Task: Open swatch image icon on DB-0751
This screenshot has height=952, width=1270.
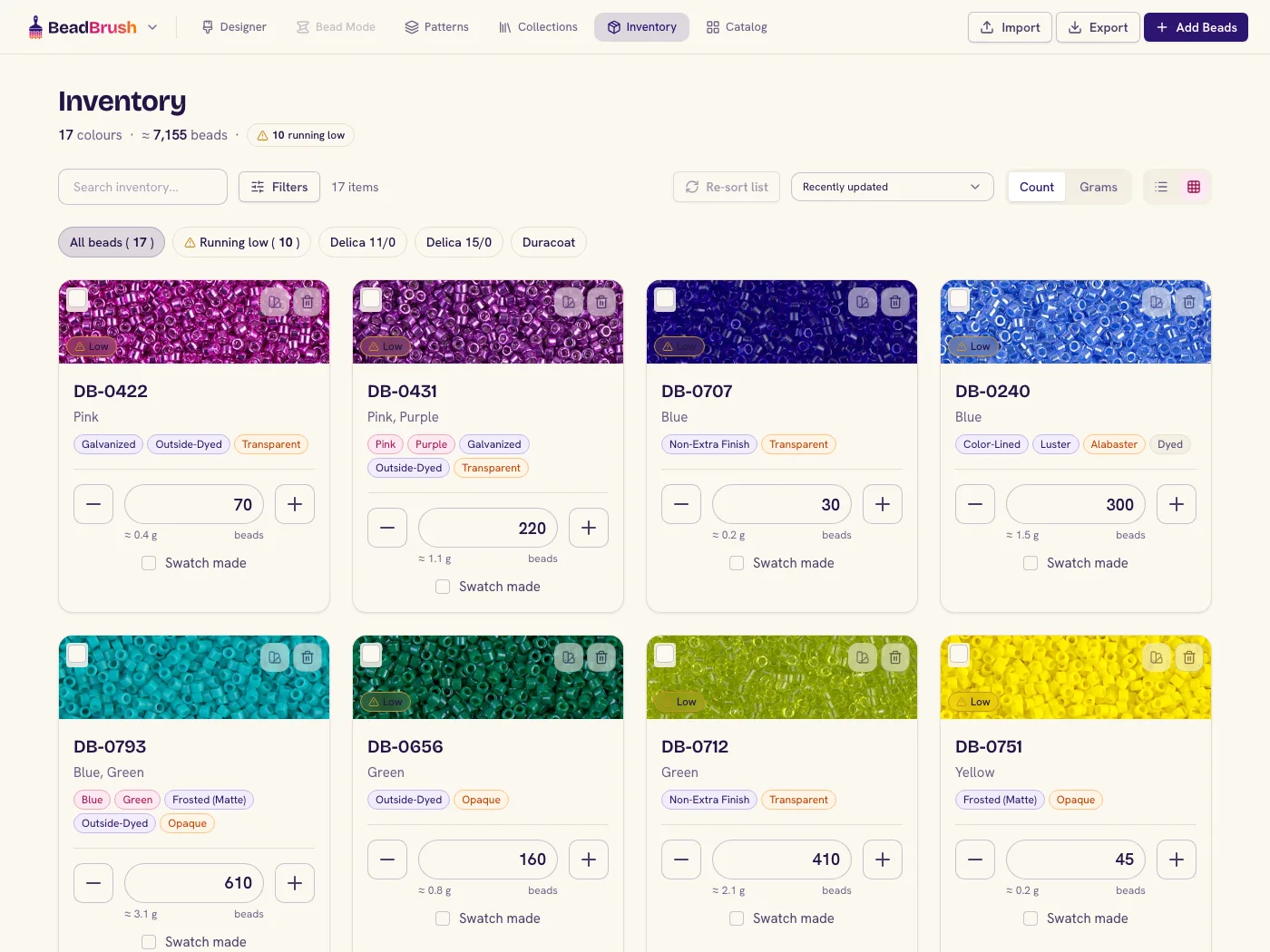Action: (x=1157, y=657)
